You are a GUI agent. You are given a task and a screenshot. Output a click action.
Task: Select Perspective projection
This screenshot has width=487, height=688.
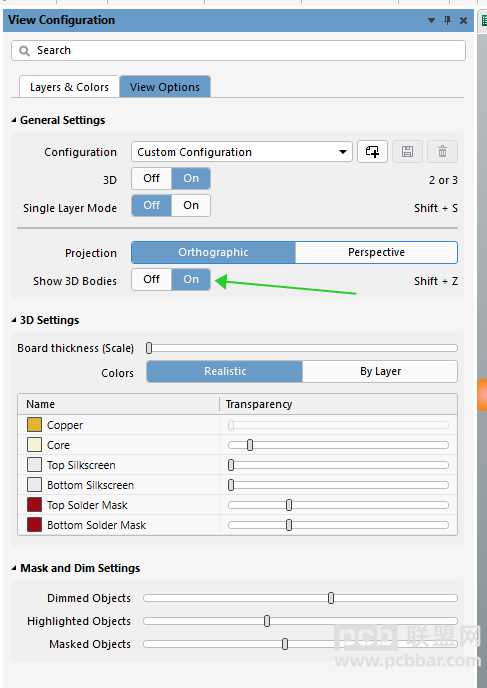coord(376,252)
